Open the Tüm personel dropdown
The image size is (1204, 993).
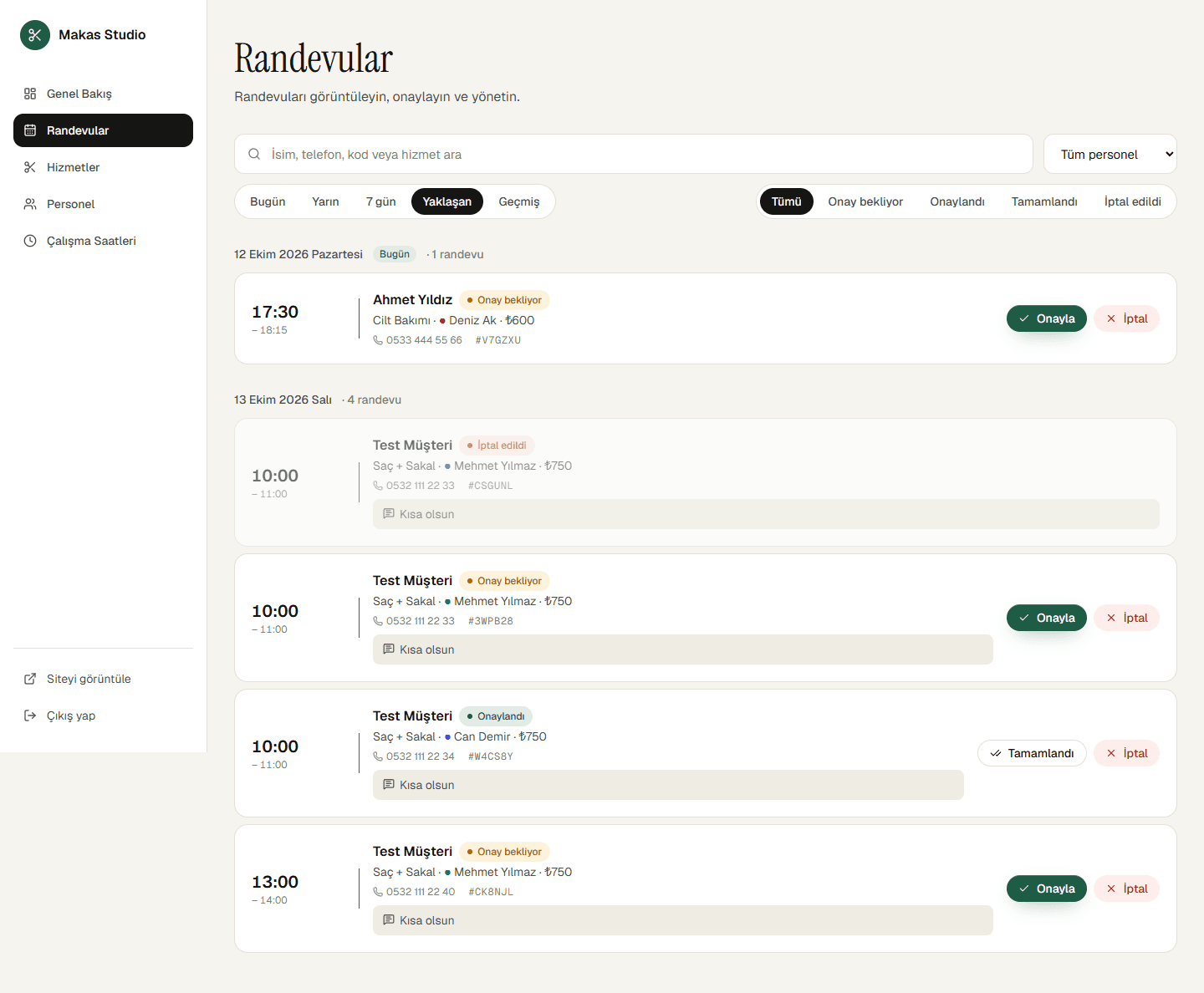pos(1110,154)
